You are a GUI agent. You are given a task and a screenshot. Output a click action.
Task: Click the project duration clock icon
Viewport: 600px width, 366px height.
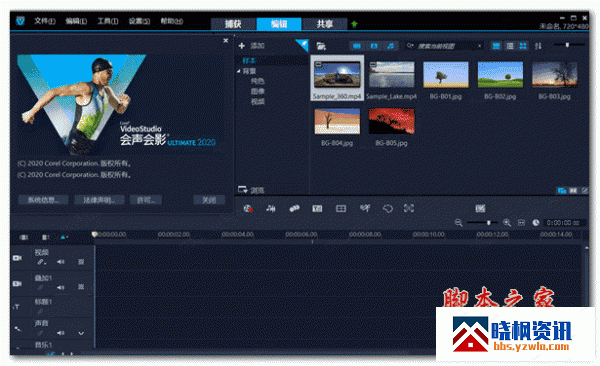coord(536,223)
